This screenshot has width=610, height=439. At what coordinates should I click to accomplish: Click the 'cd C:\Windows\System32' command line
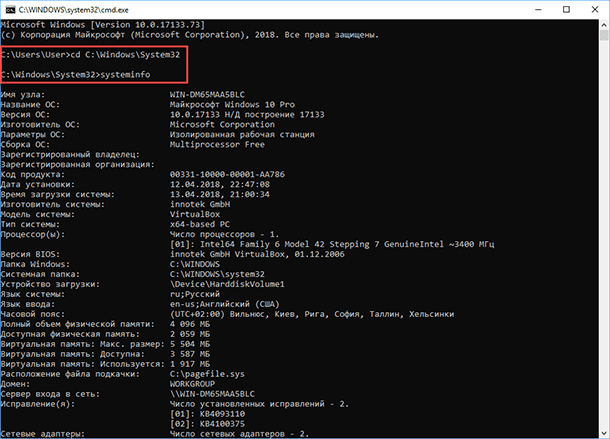click(x=90, y=55)
